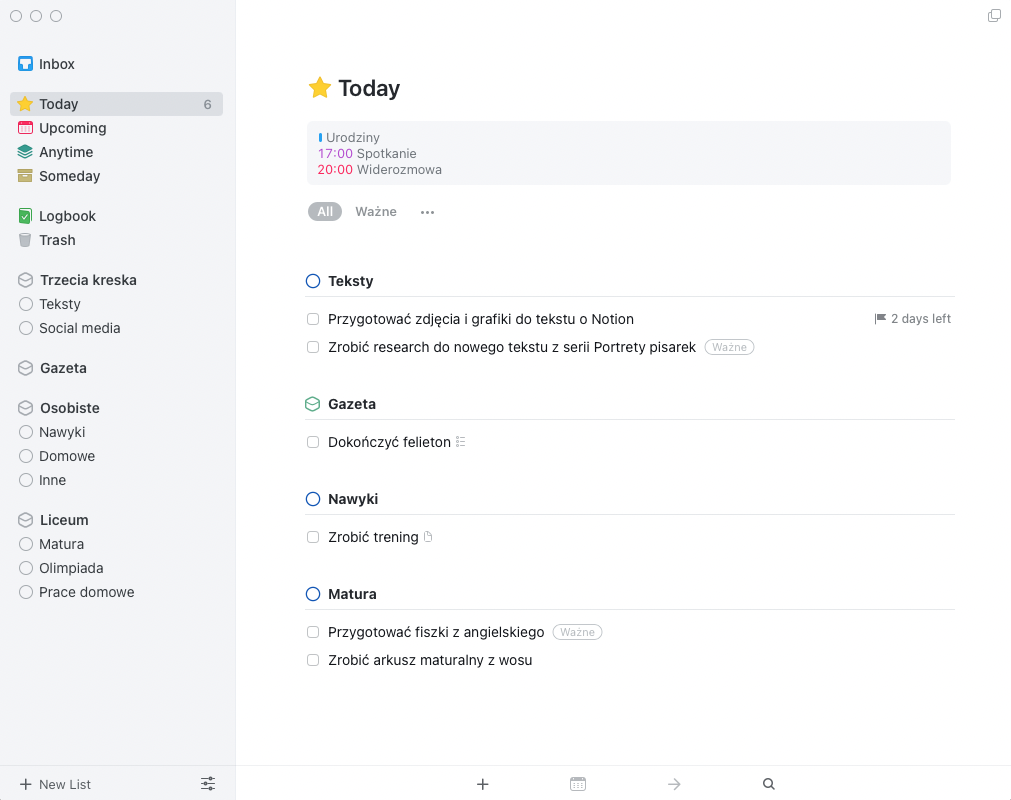Mark Zrobić trening as completed

pos(313,537)
